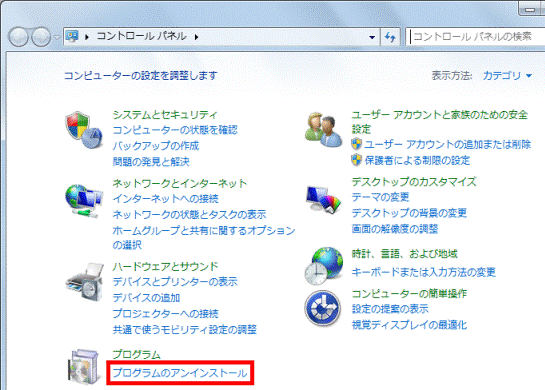Screen dimensions: 545x390
Task: Click the Back navigation button
Action: (x=18, y=36)
